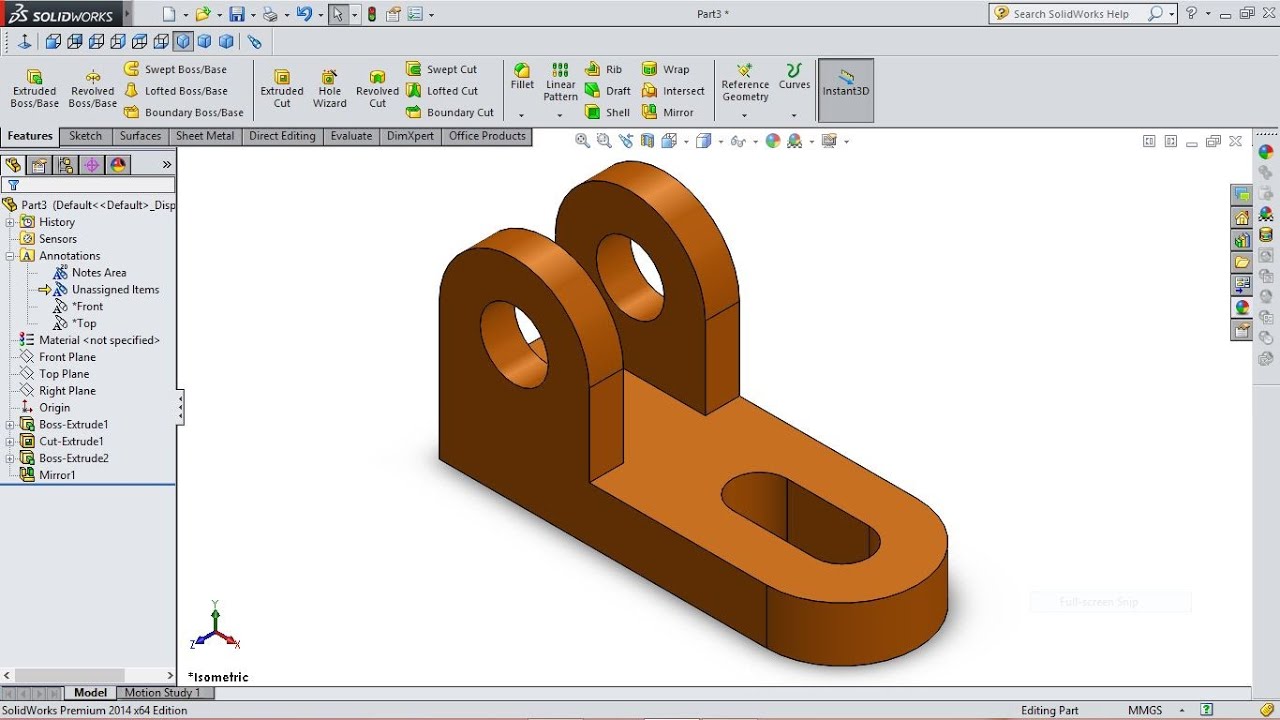Click the MMGS unit system in the status bar
1280x720 pixels.
(1145, 710)
